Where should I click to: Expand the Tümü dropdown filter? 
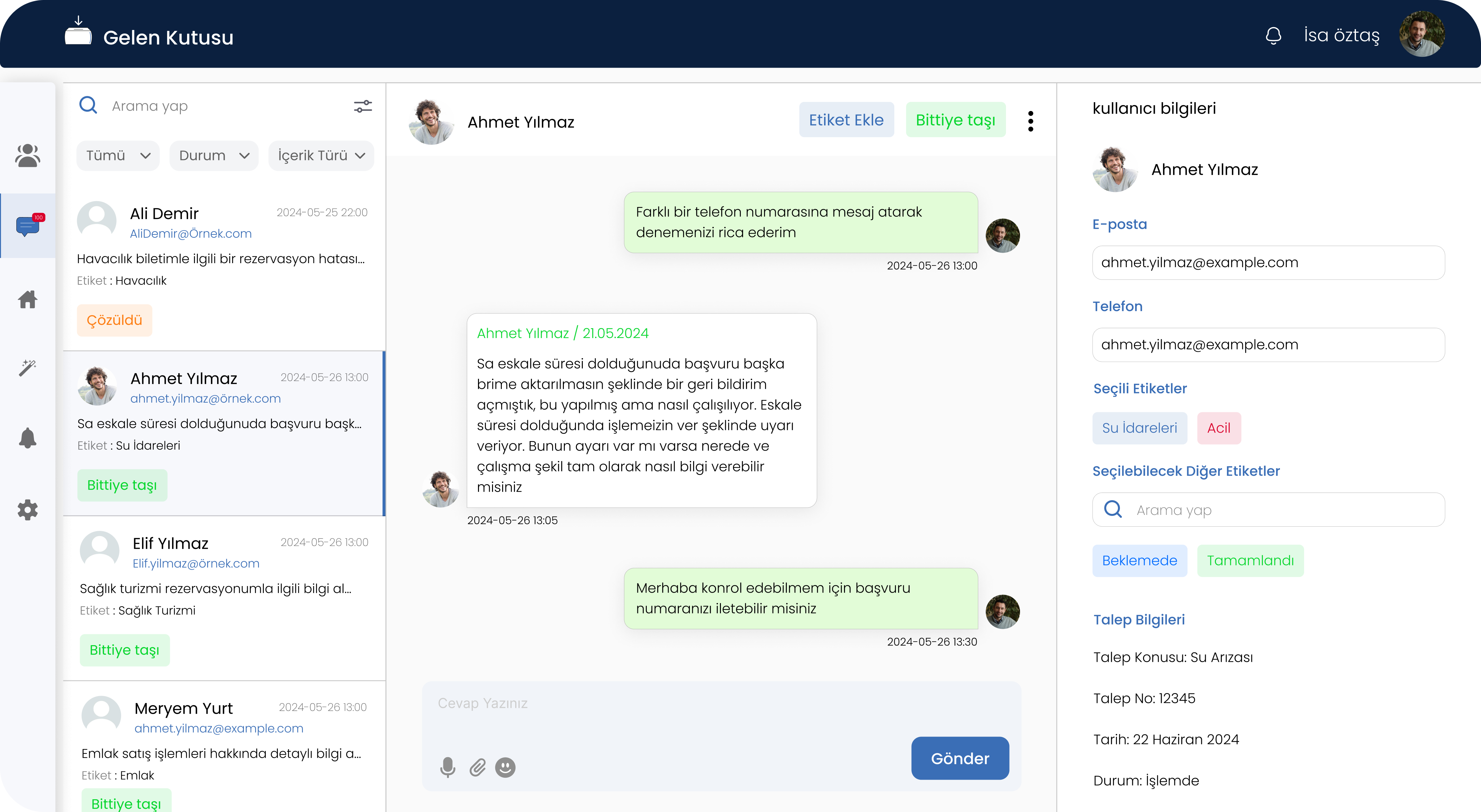[x=118, y=155]
